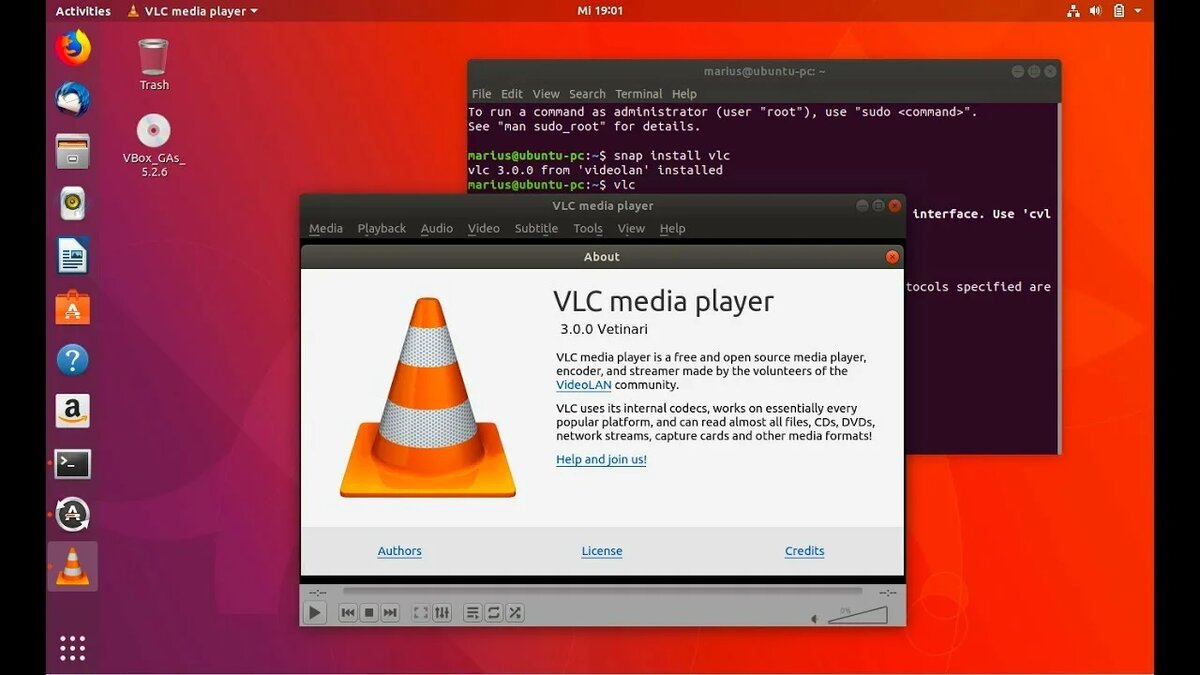Screen dimensions: 1200x675
Task: Open the VLC Video menu
Action: tap(484, 228)
